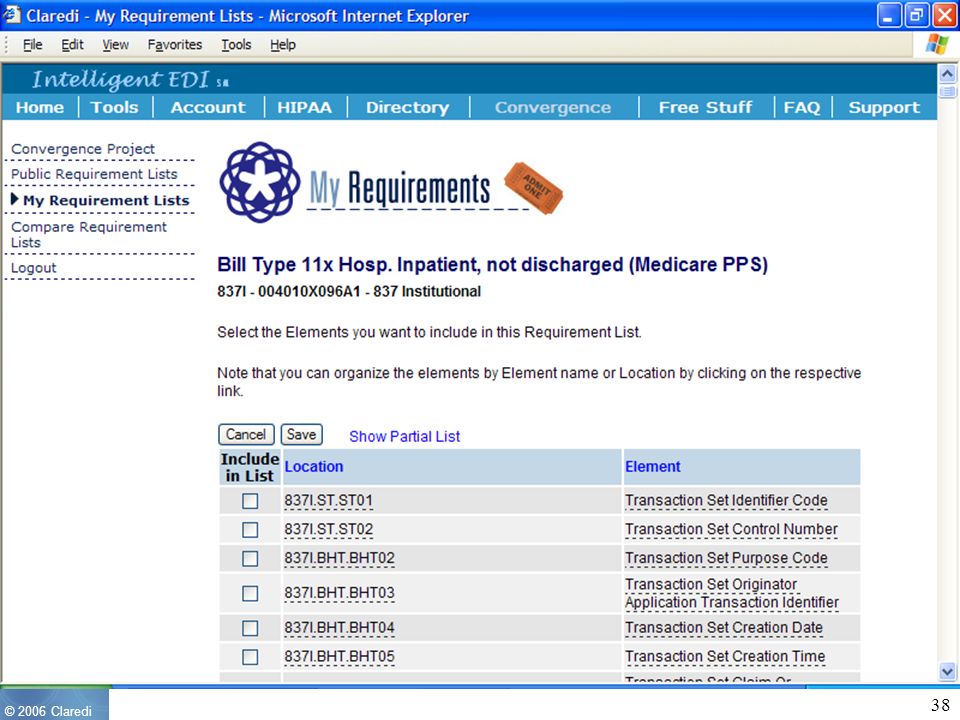Click the 837I.BHT.BHT04 location text

click(x=339, y=628)
